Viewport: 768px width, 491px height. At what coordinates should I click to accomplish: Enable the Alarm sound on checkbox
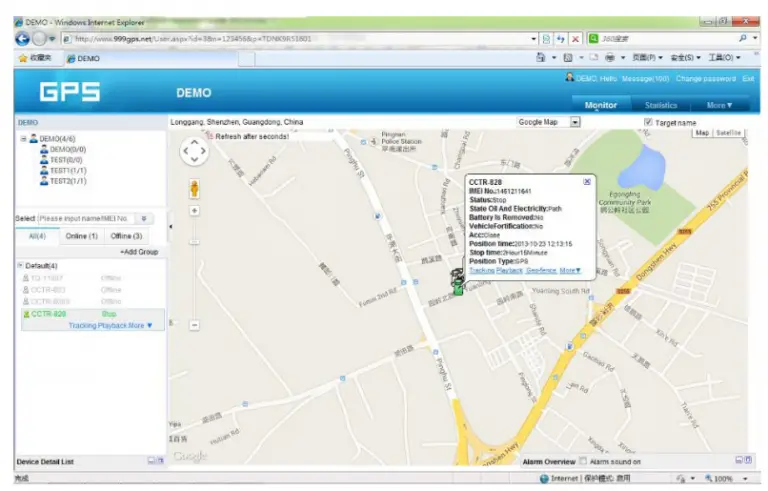[x=583, y=461]
